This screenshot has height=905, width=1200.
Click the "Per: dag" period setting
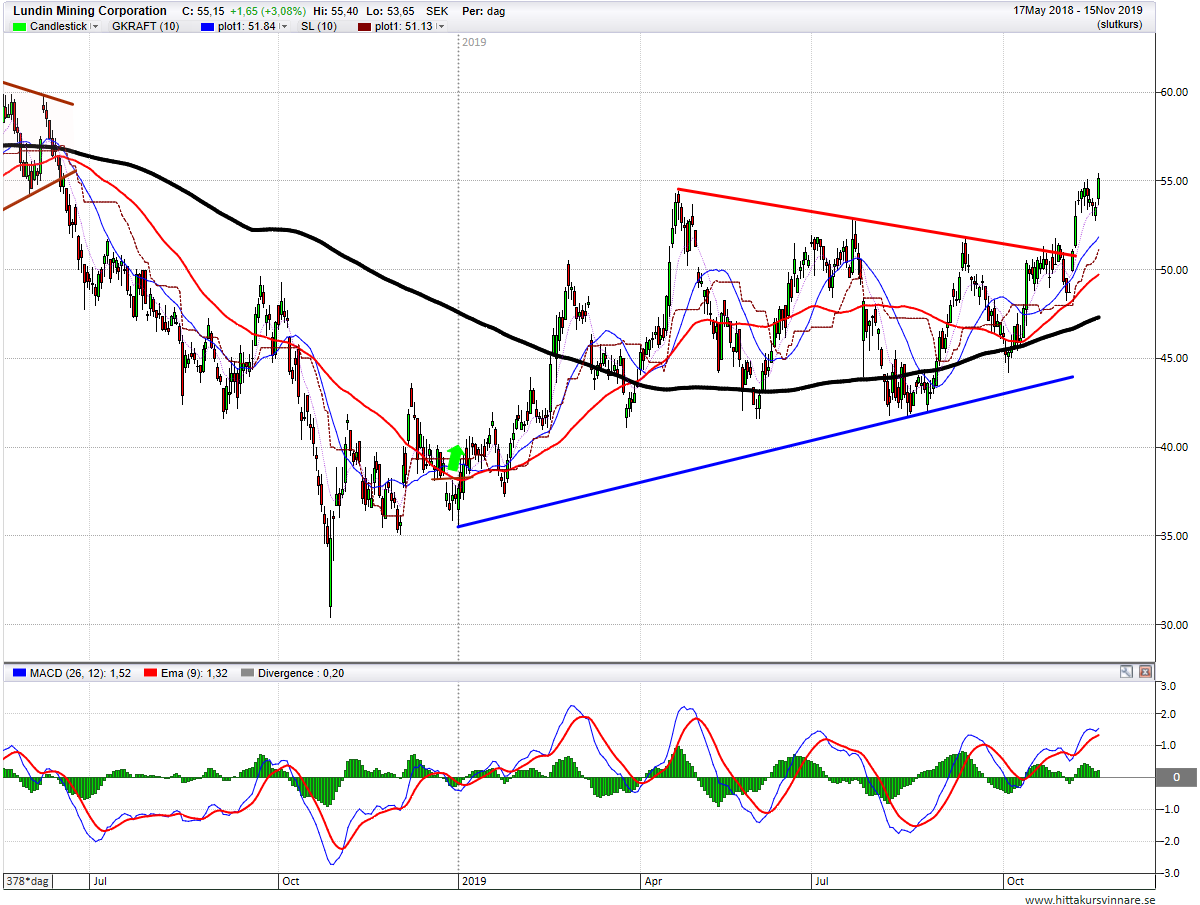pos(484,11)
